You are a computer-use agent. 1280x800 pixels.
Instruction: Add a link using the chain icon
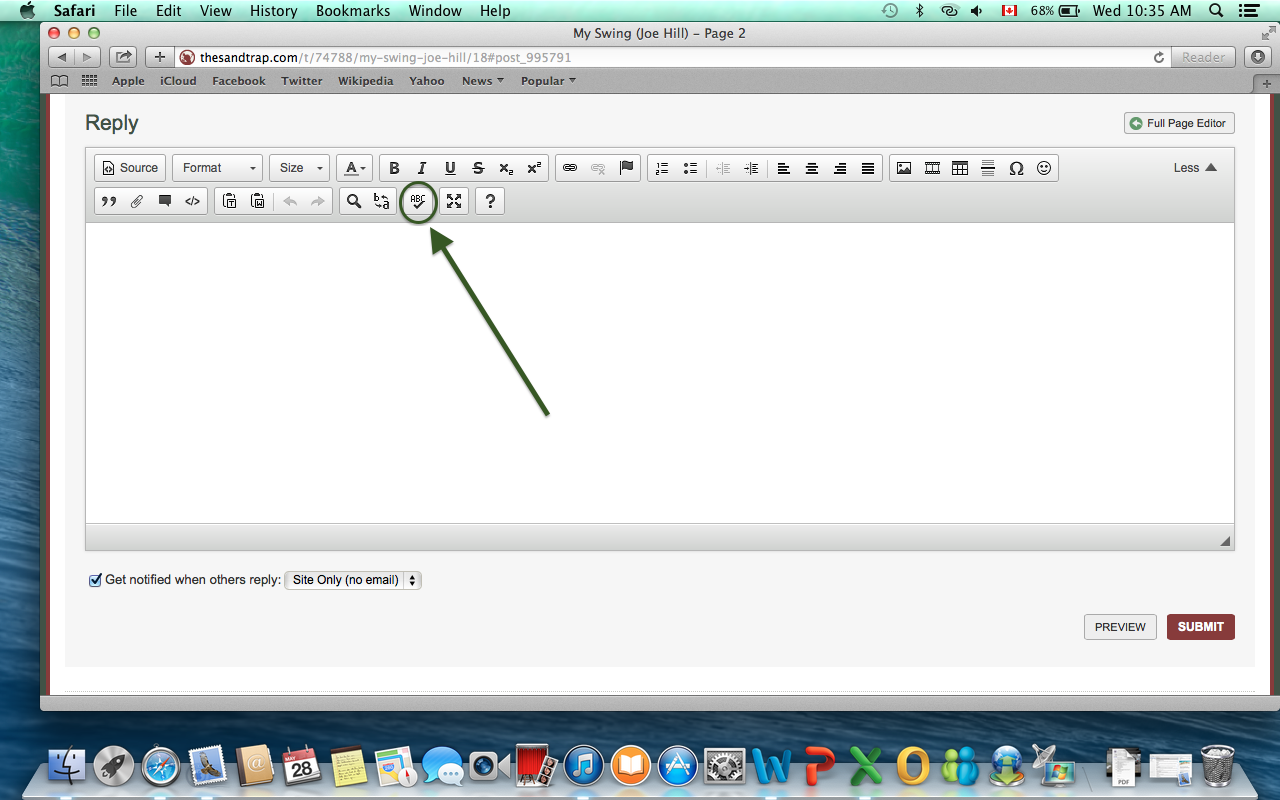[570, 168]
